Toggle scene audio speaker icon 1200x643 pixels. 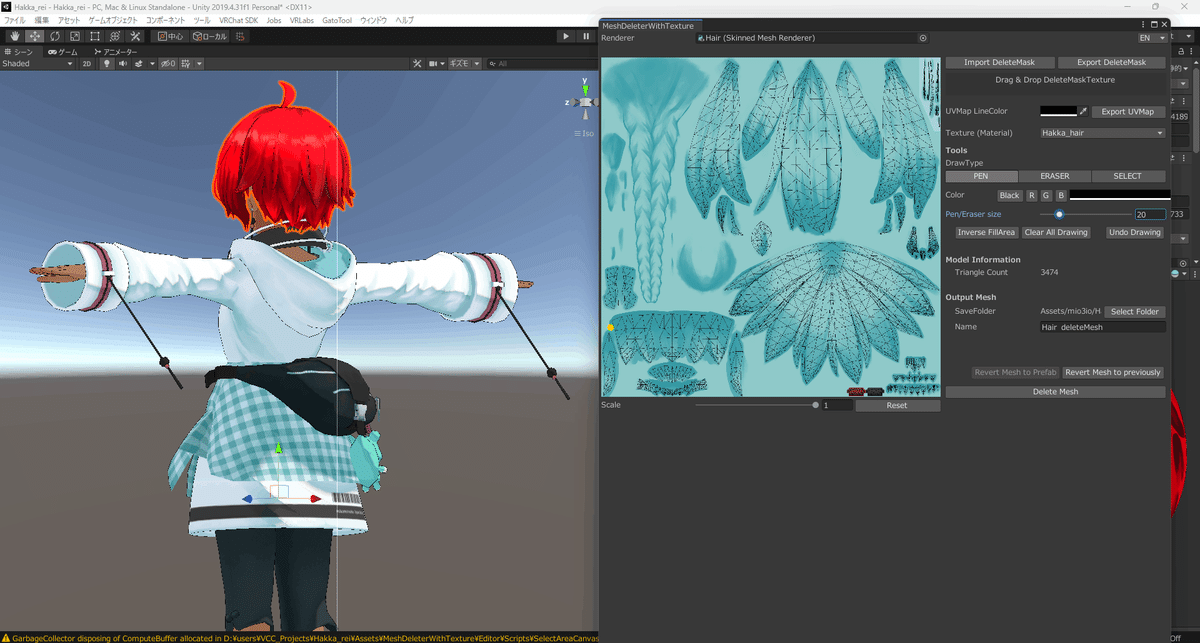122,63
